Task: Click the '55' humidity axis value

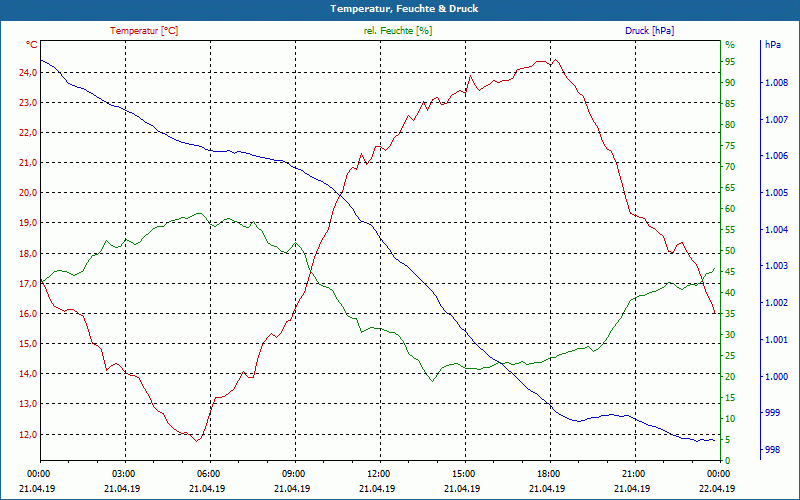Action: (x=730, y=230)
